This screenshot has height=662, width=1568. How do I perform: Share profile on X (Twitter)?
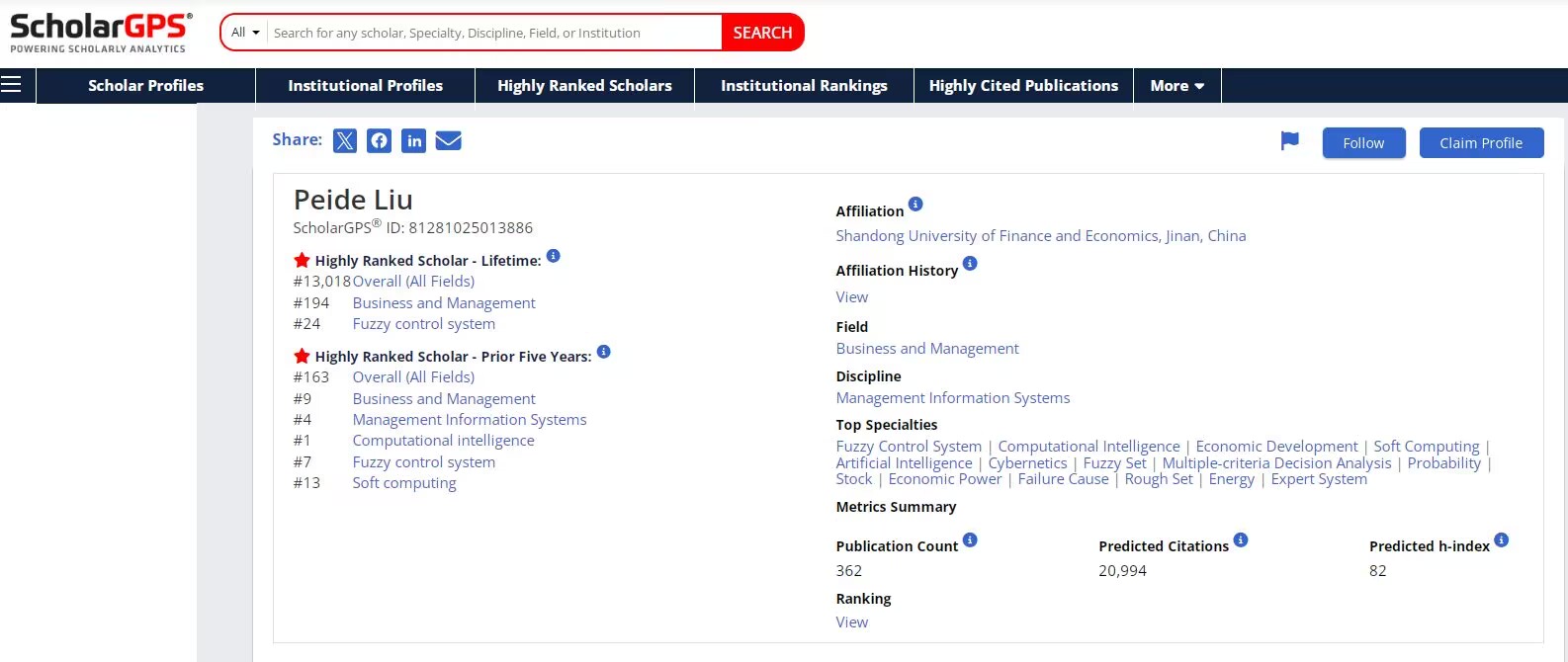[344, 140]
